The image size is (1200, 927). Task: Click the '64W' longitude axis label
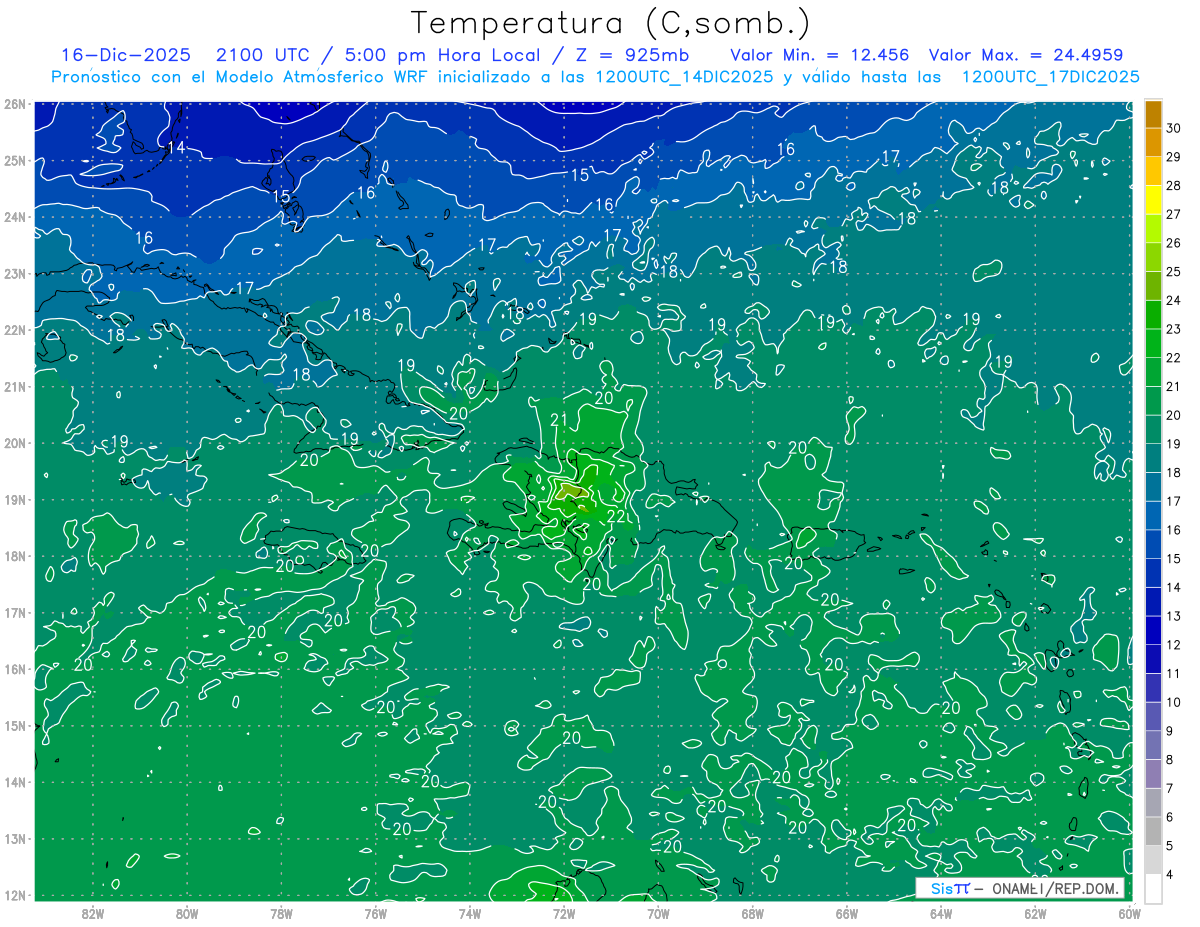click(941, 913)
